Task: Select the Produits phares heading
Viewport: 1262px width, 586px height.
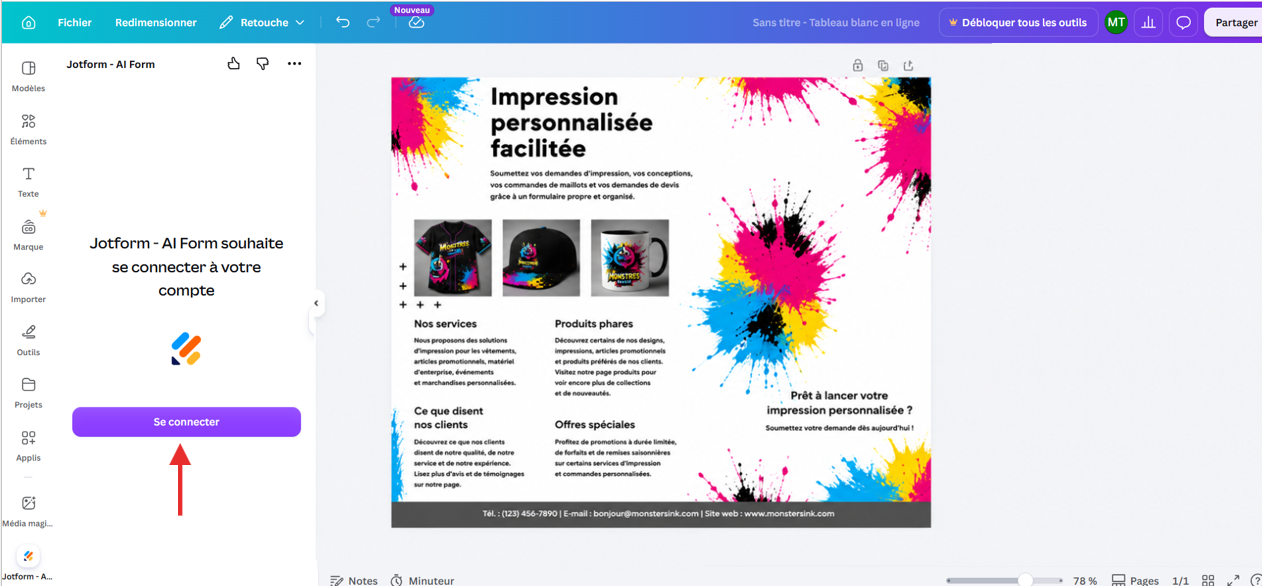Action: 594,324
